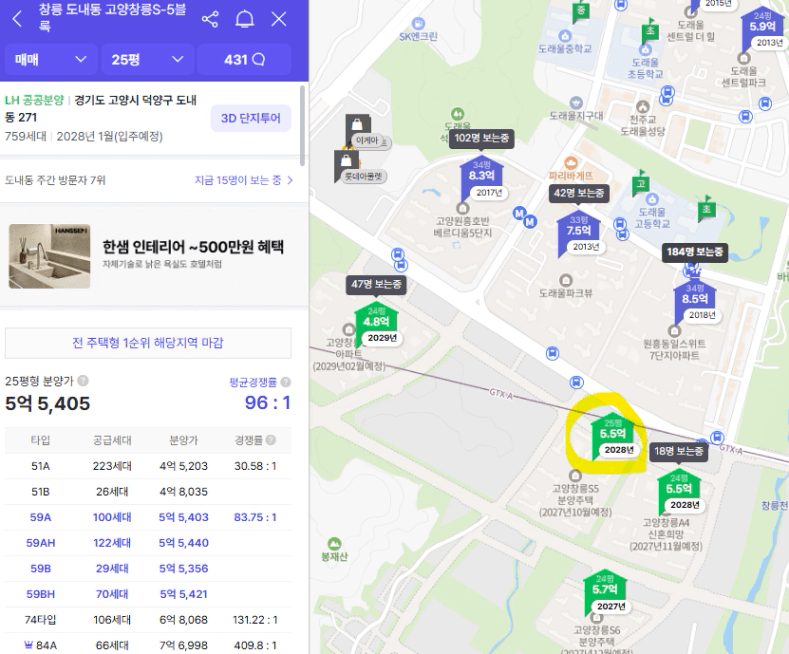Viewport: 789px width, 654px height.
Task: Click the back arrow in the header
Action: [17, 19]
